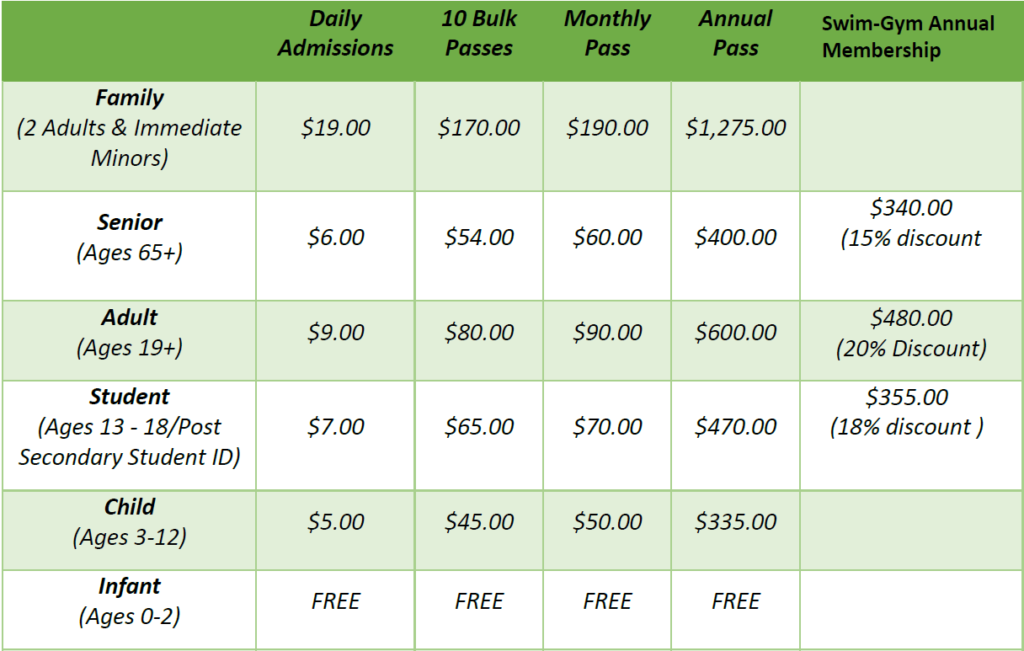This screenshot has width=1024, height=651.
Task: Select the Senior swim-gym price $340.00
Action: tap(910, 209)
